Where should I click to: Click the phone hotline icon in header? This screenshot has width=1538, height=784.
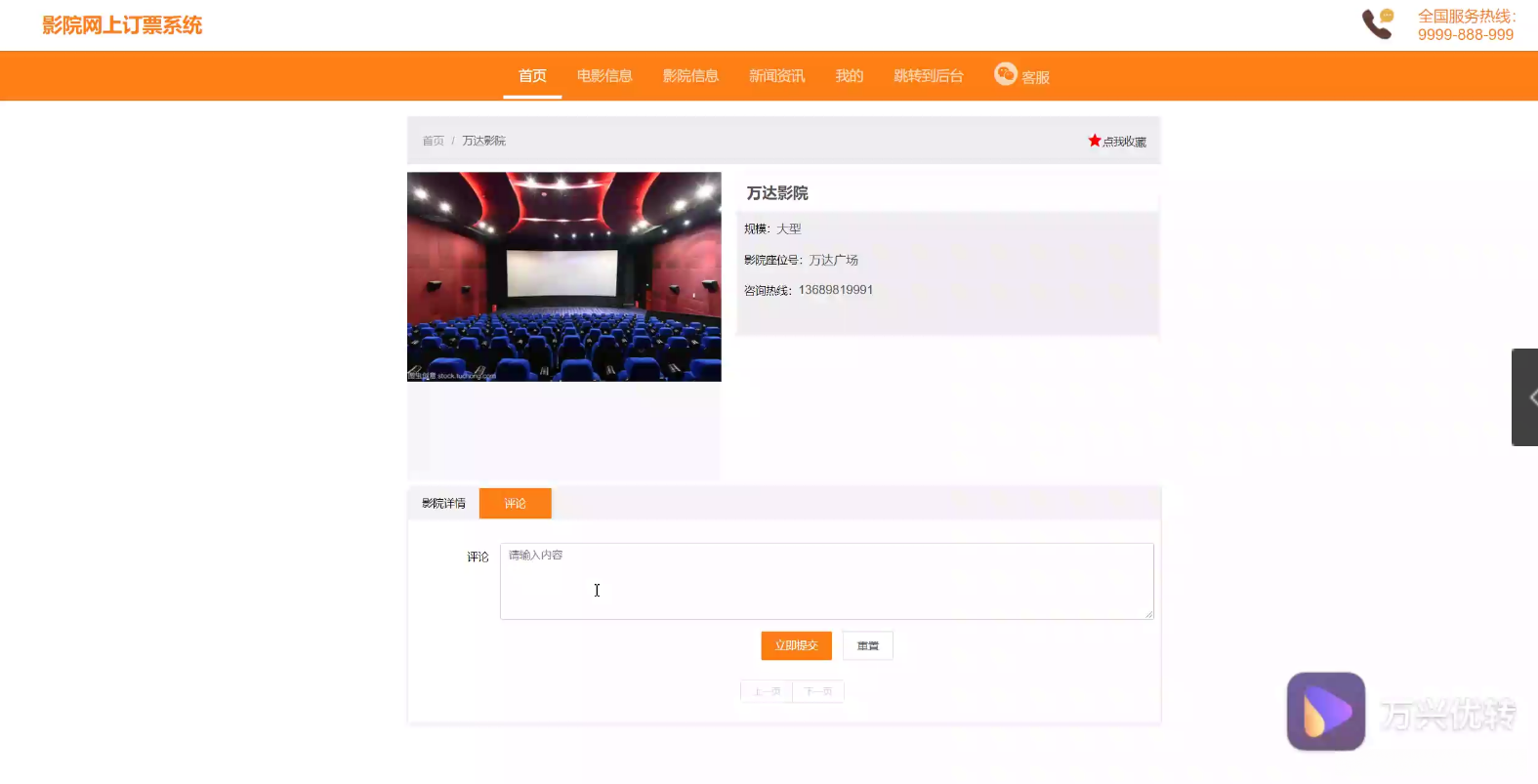pyautogui.click(x=1378, y=23)
